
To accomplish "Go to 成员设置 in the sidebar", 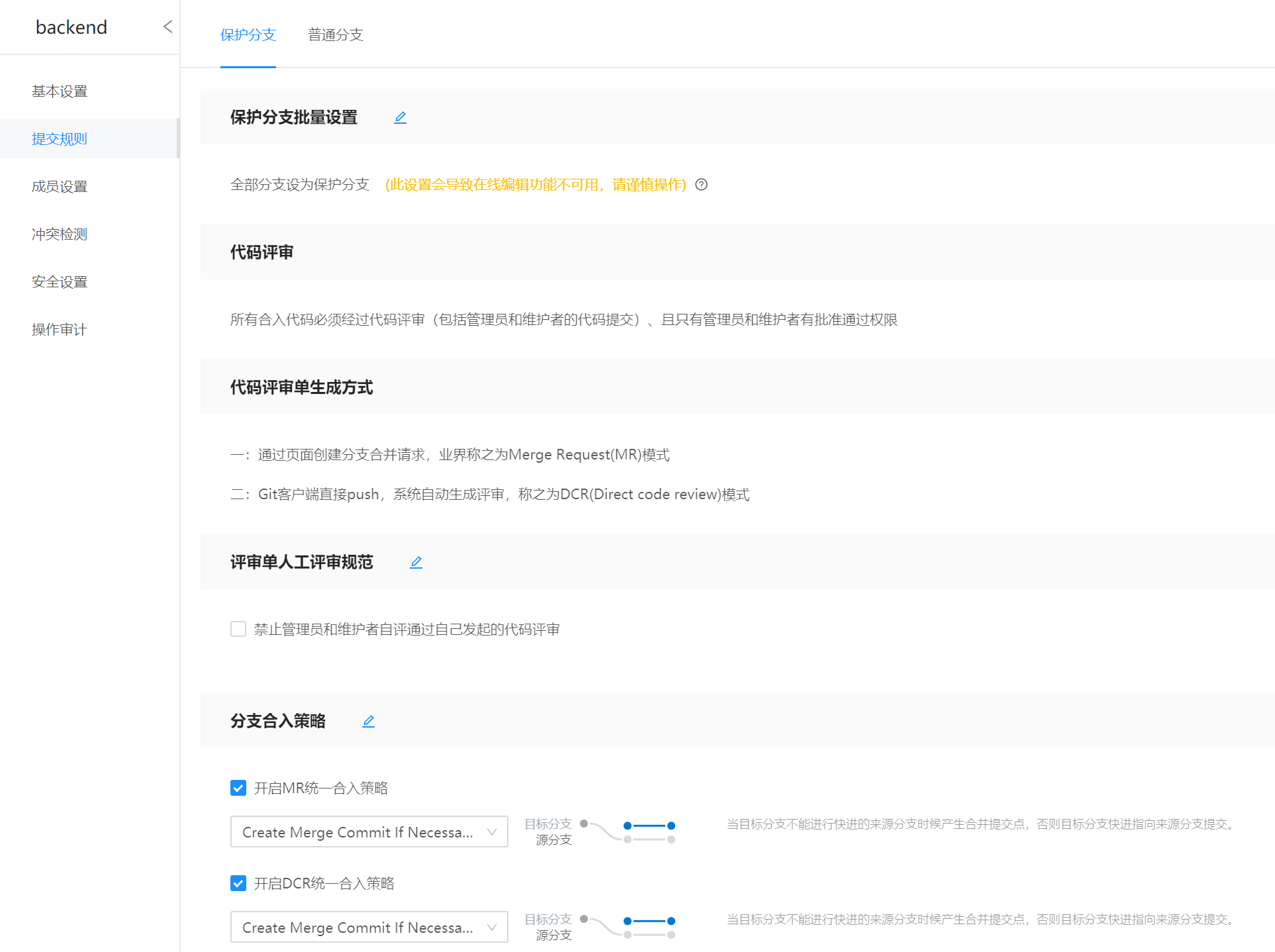I will [x=60, y=186].
